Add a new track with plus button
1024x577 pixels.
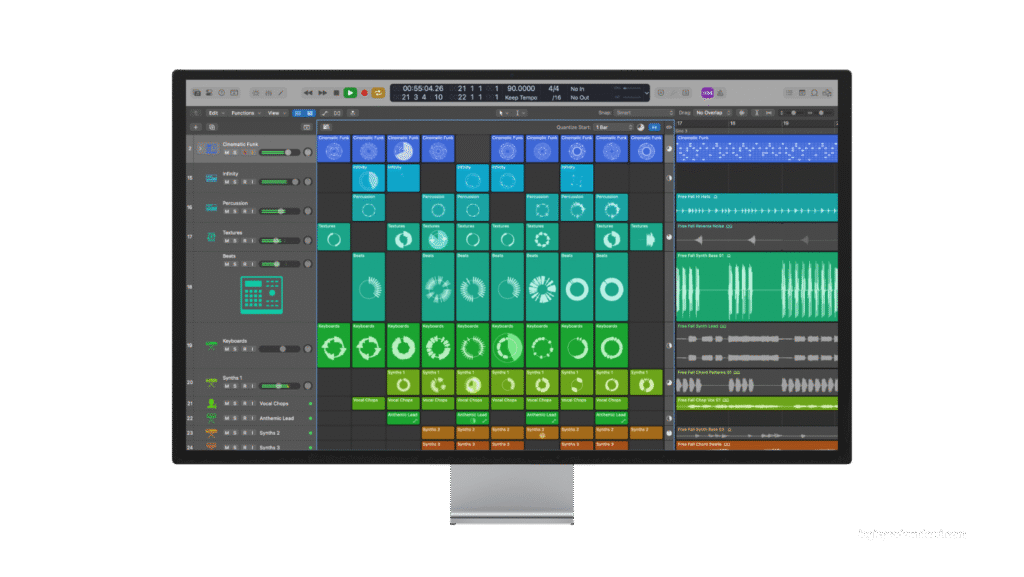click(x=195, y=127)
